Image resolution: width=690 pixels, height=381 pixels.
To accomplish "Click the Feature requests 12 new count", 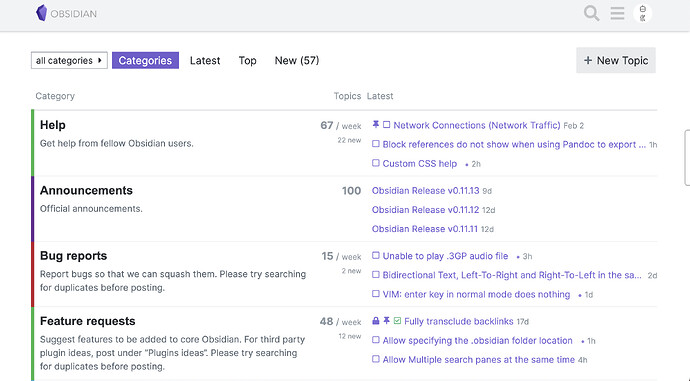I will [x=350, y=336].
